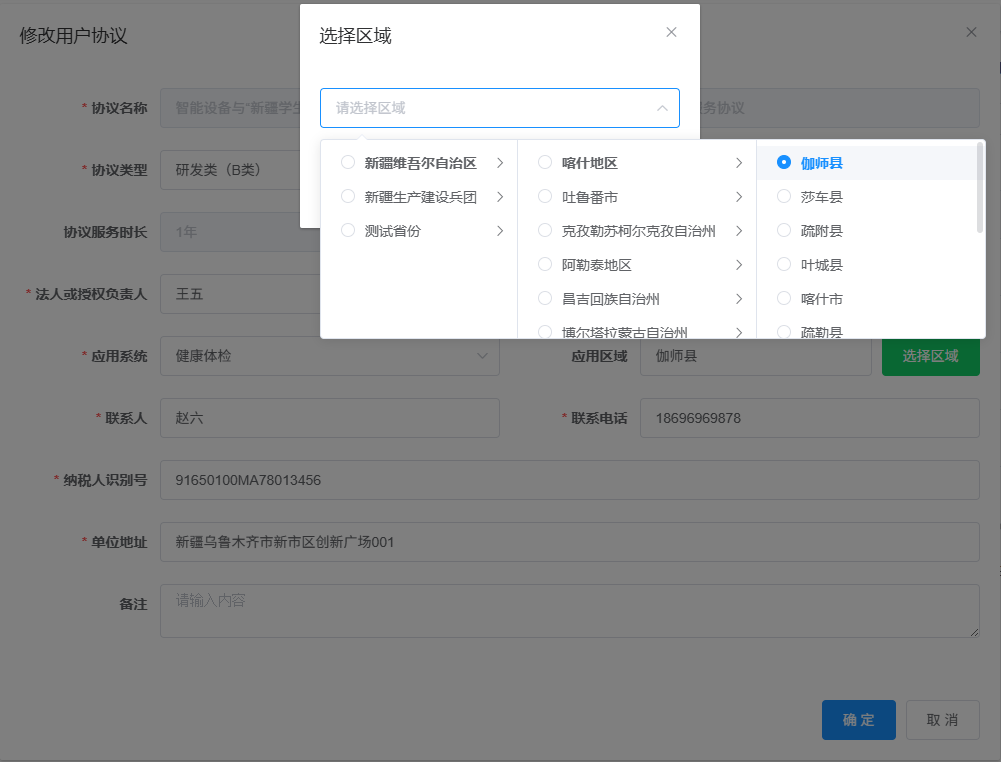The image size is (1001, 762).
Task: Expand 测试省份 submenu arrow
Action: pyautogui.click(x=499, y=231)
